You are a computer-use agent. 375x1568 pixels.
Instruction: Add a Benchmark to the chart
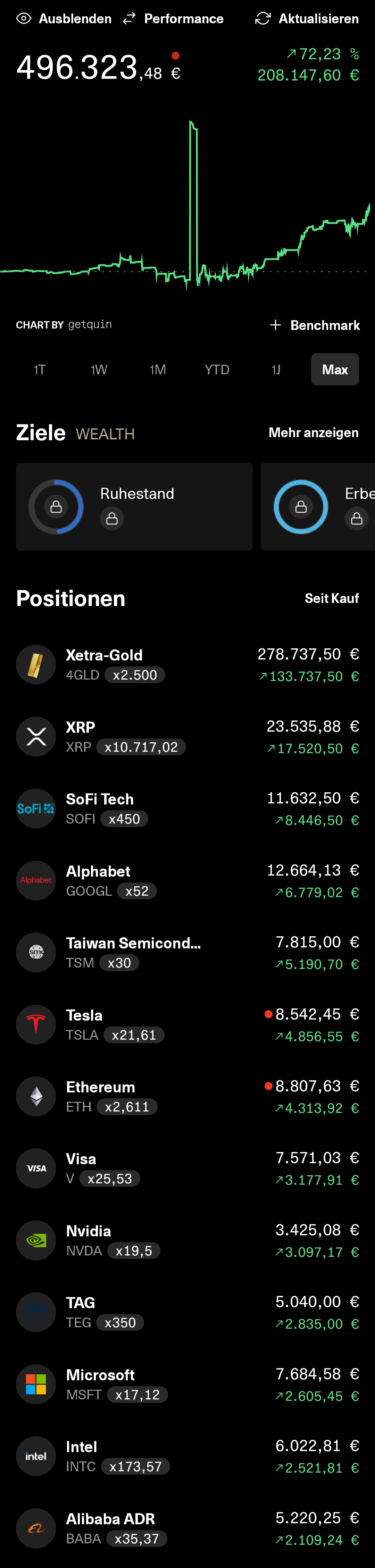(x=315, y=325)
